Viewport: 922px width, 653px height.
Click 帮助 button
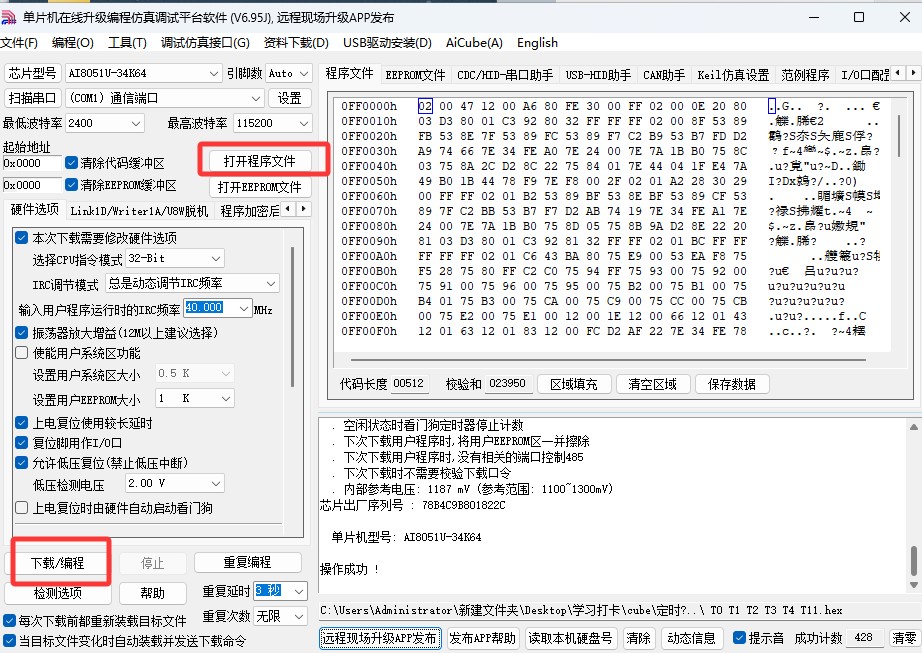(x=153, y=592)
